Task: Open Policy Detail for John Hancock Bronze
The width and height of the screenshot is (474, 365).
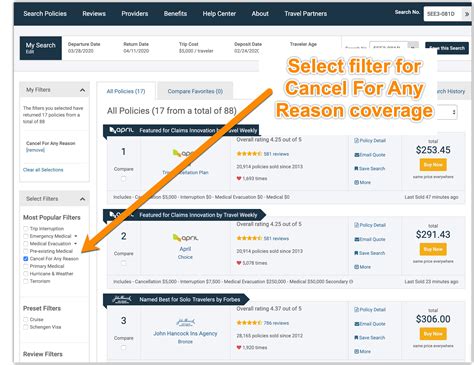Action: pos(370,310)
